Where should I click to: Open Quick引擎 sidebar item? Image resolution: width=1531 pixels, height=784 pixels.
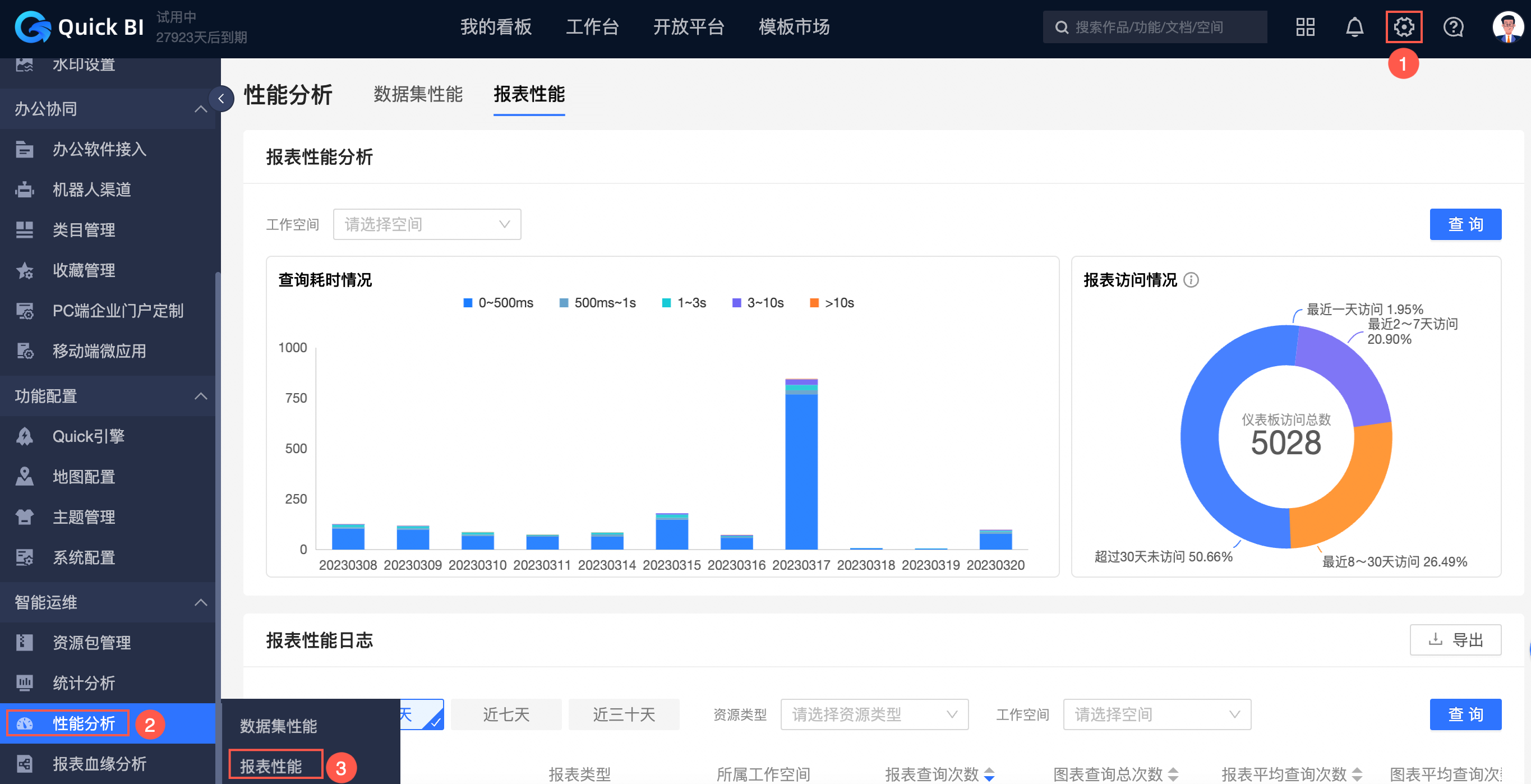coord(108,436)
